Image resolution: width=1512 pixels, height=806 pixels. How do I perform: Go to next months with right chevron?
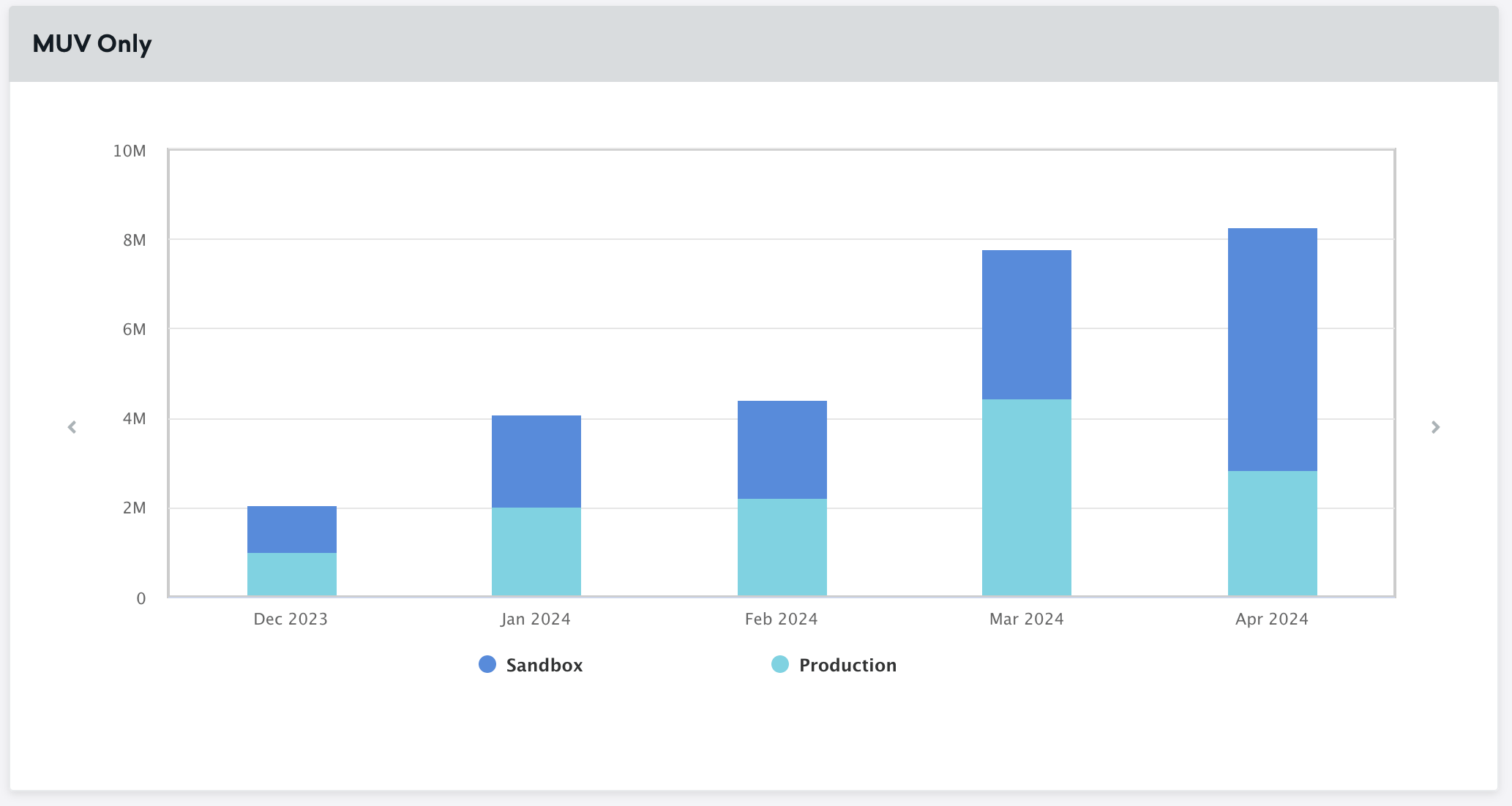coord(1435,427)
